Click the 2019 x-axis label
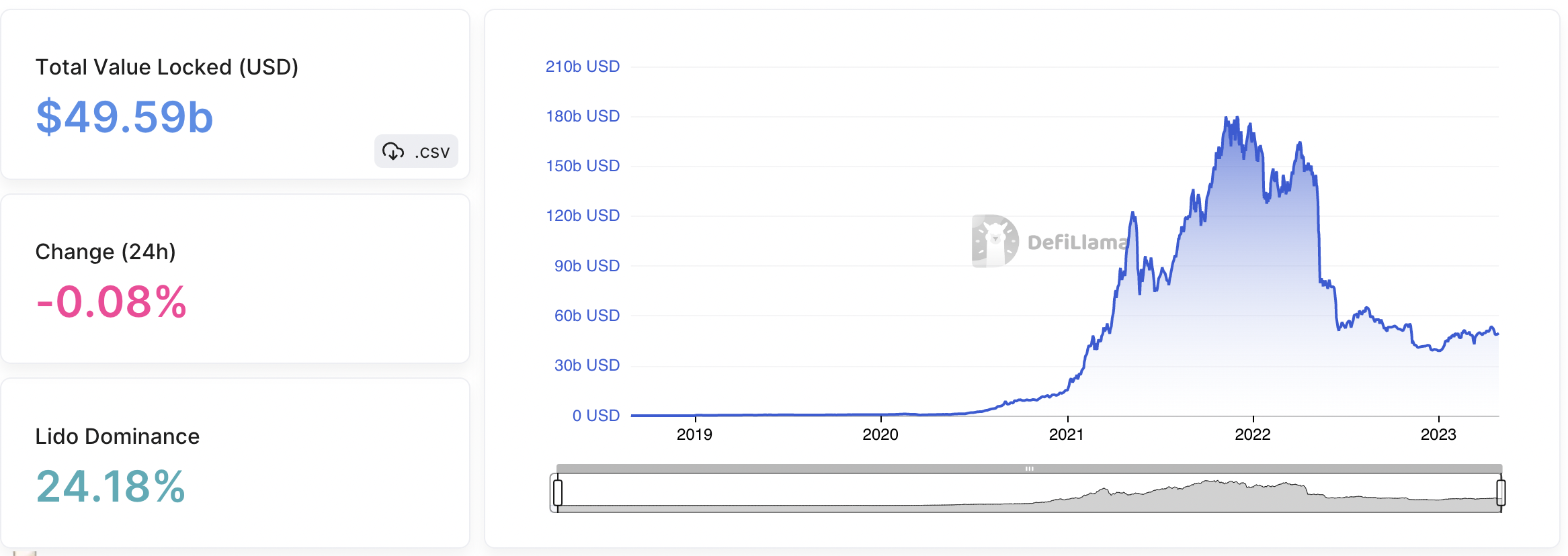This screenshot has width=1568, height=556. click(x=694, y=434)
